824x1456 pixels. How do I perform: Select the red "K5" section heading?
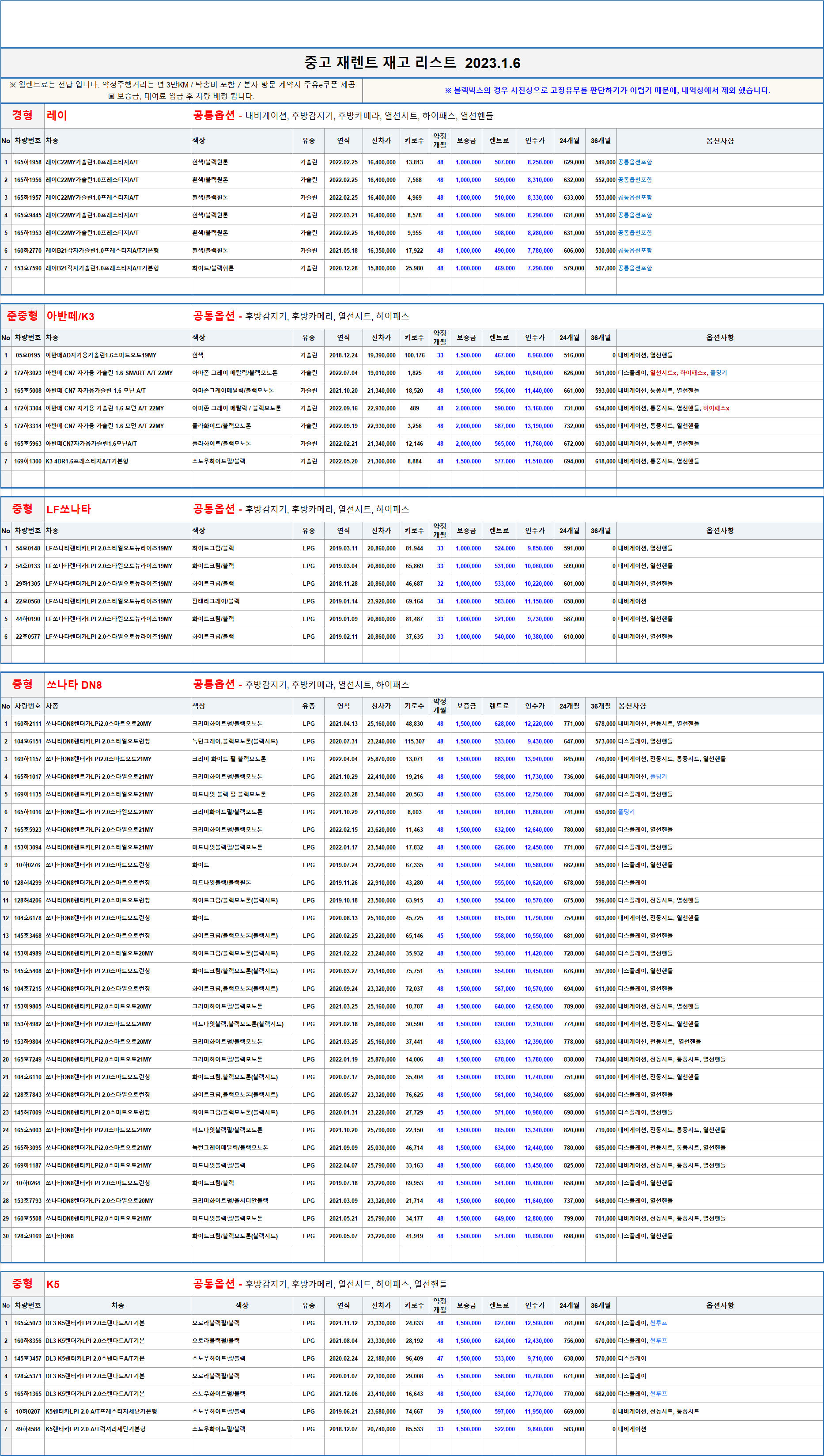[x=53, y=1285]
